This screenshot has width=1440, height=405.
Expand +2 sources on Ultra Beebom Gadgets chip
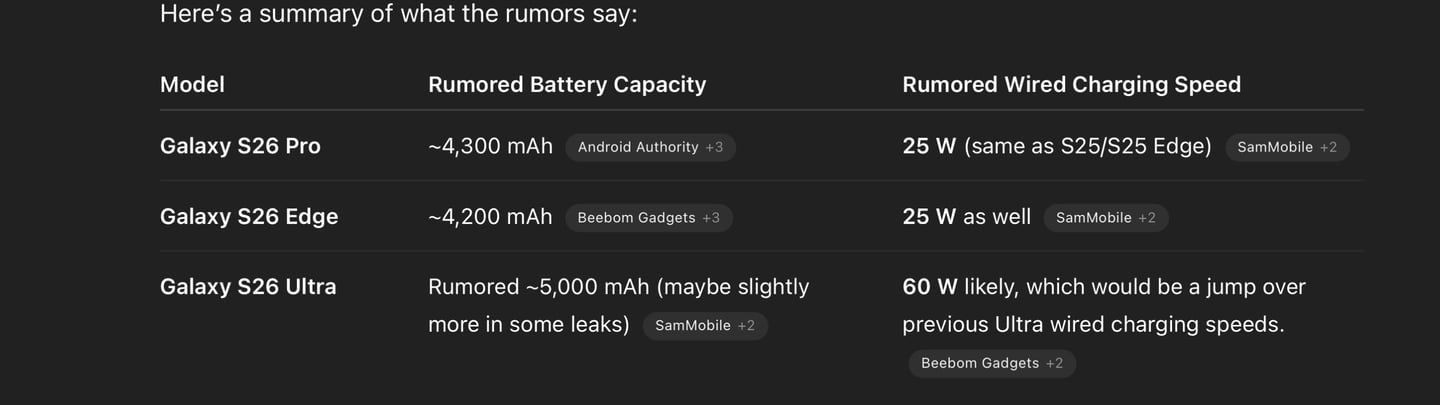tap(1055, 363)
